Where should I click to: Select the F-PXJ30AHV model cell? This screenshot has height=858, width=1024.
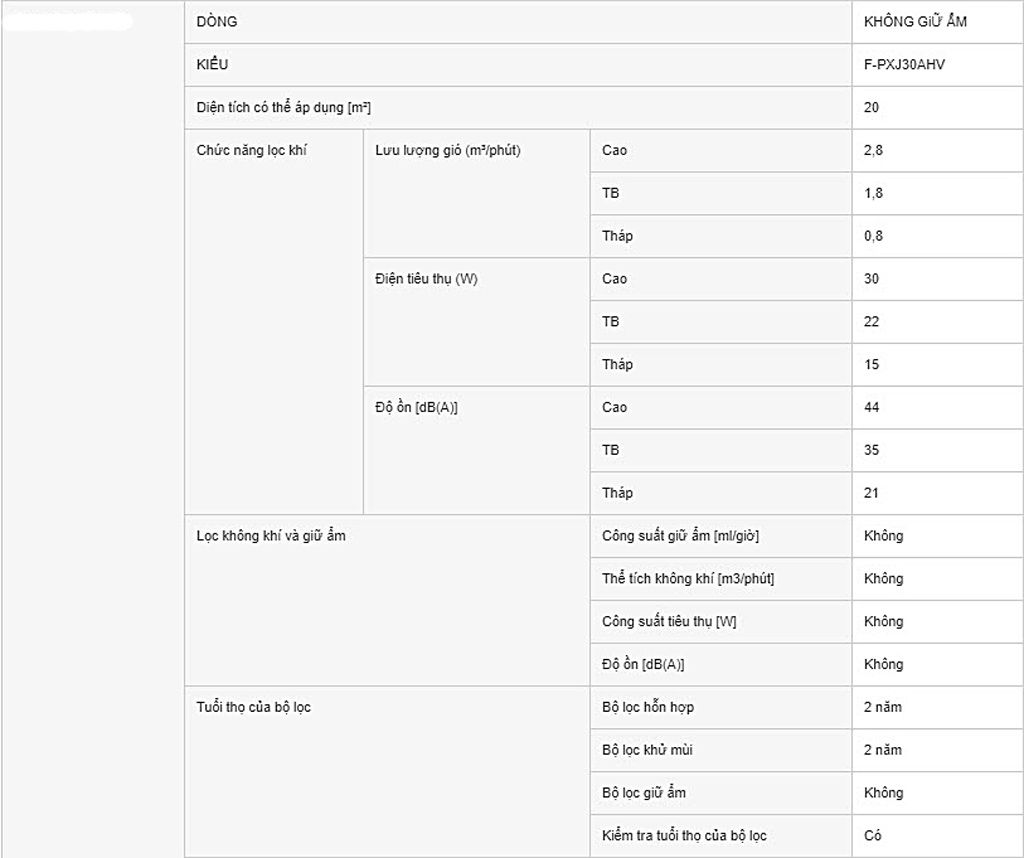tap(937, 65)
